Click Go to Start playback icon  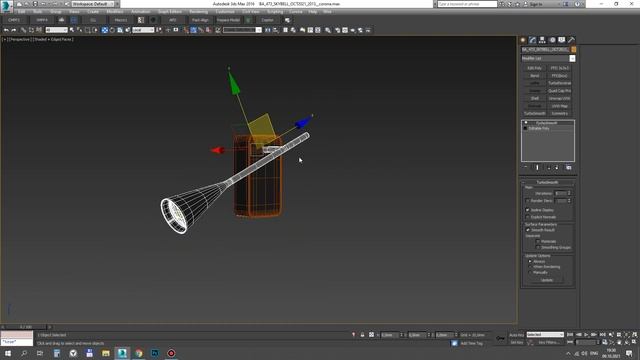570,335
